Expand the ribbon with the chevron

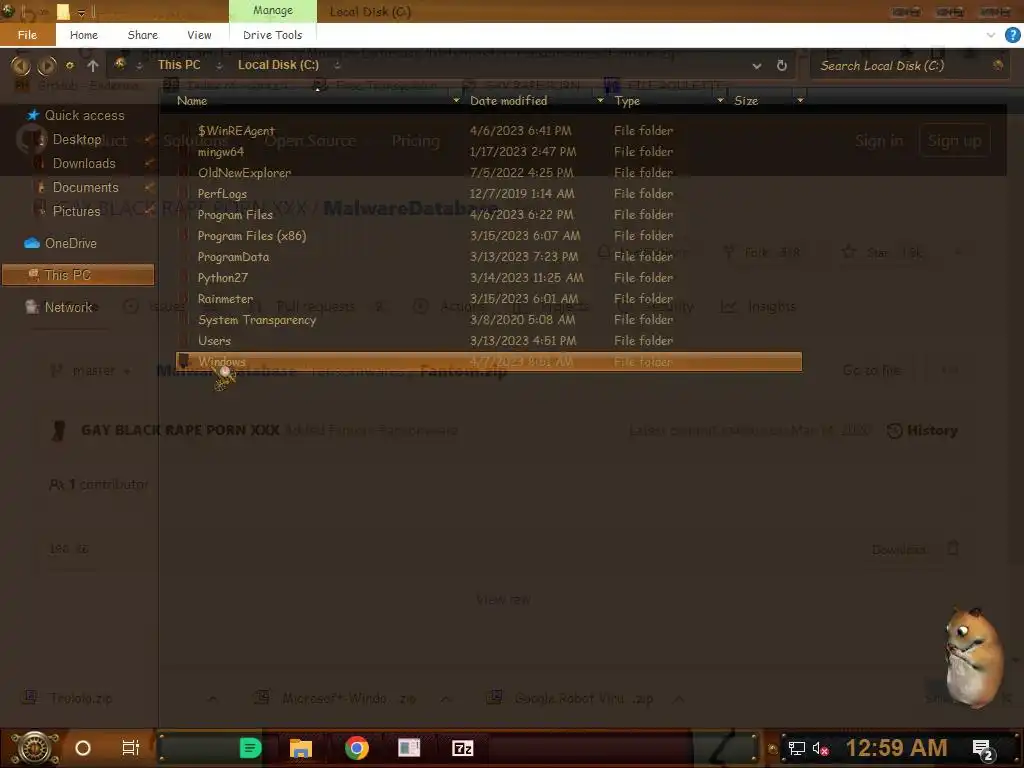click(991, 35)
